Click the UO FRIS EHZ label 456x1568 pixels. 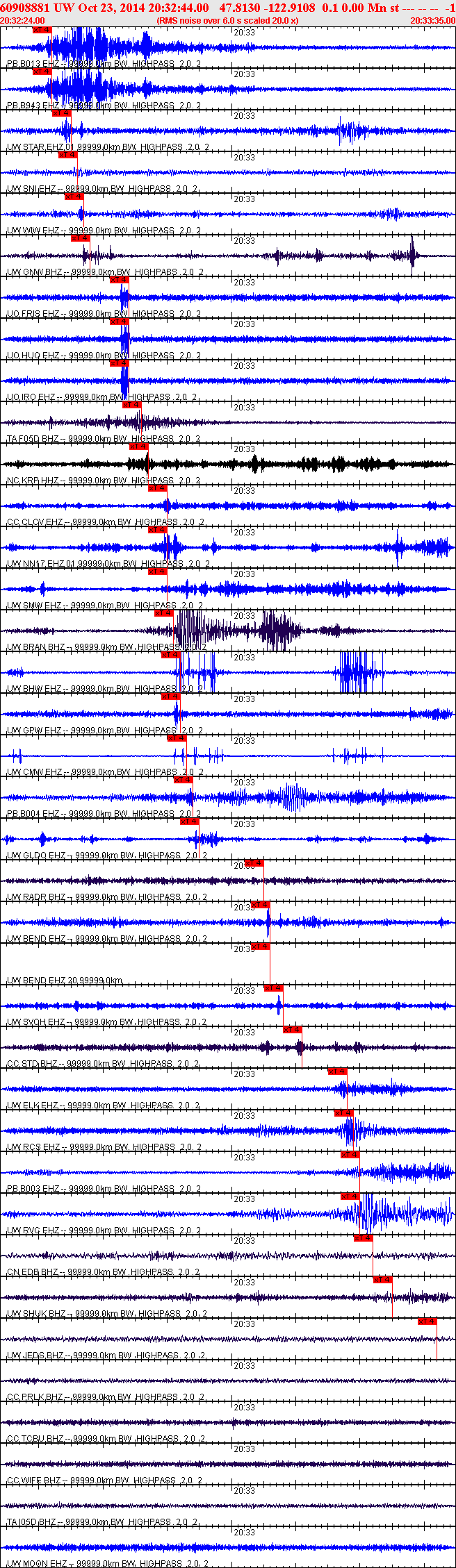click(104, 314)
